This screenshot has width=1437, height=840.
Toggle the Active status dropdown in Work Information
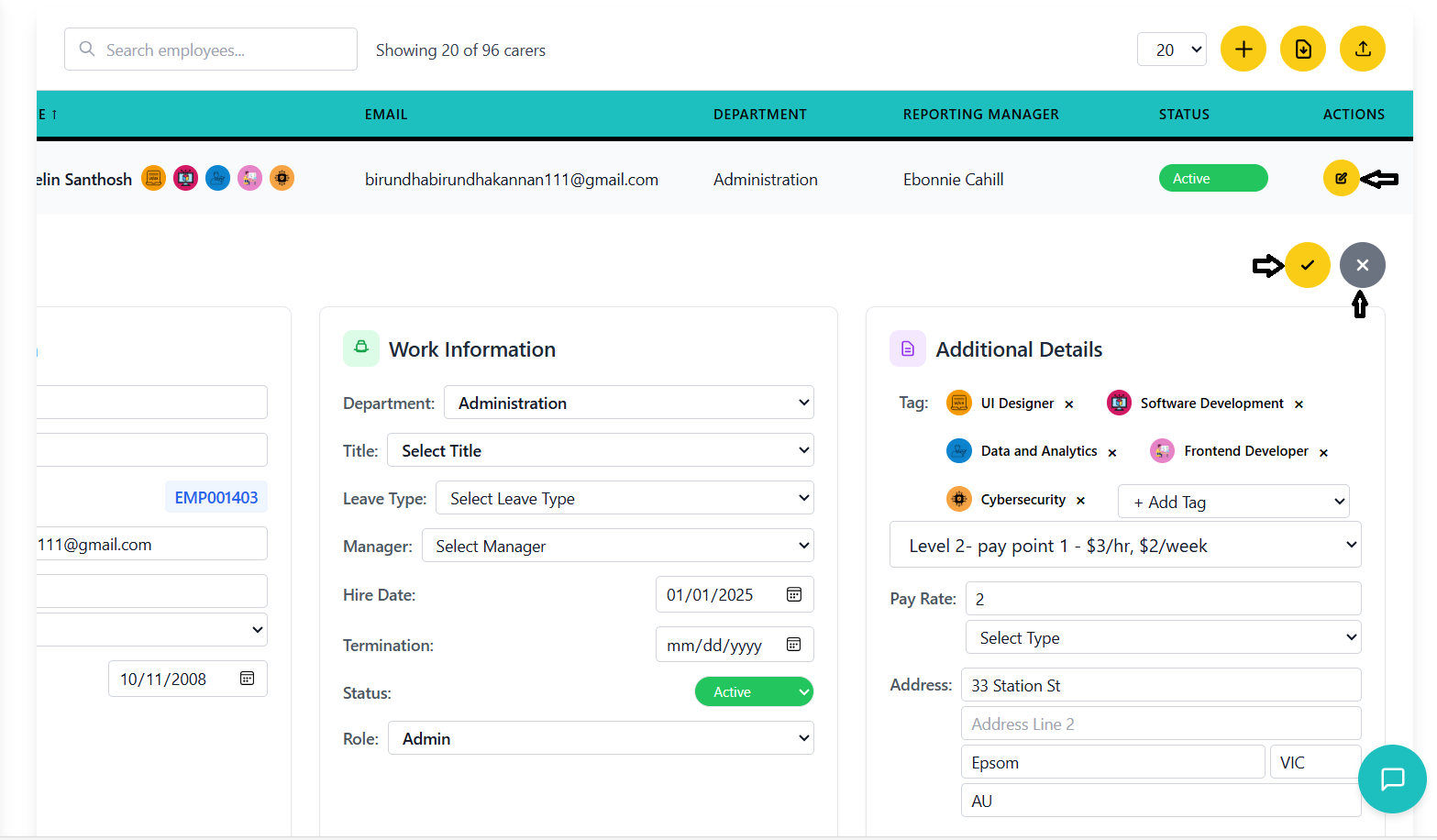[753, 692]
